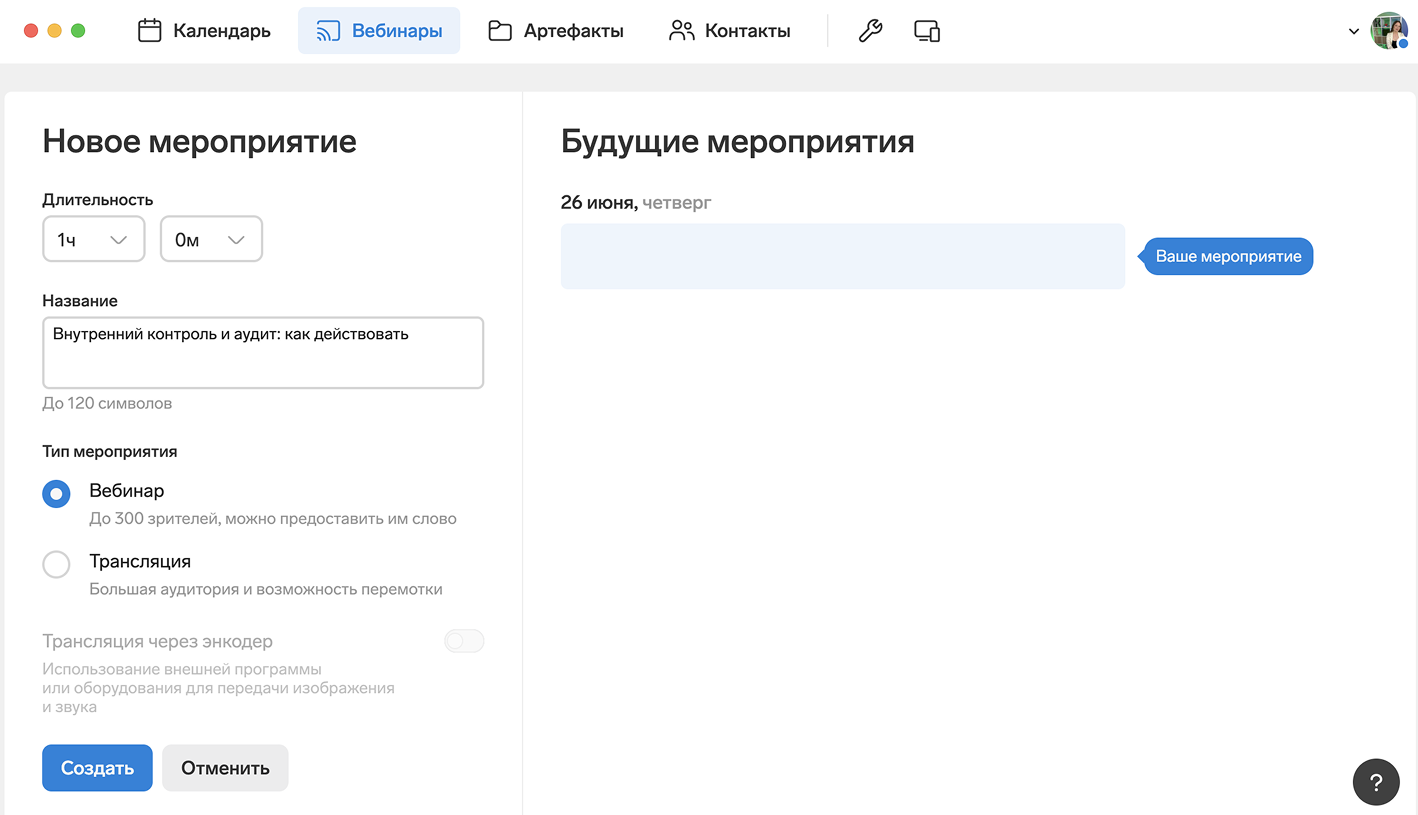Open the minutes duration dropdown

click(x=211, y=240)
